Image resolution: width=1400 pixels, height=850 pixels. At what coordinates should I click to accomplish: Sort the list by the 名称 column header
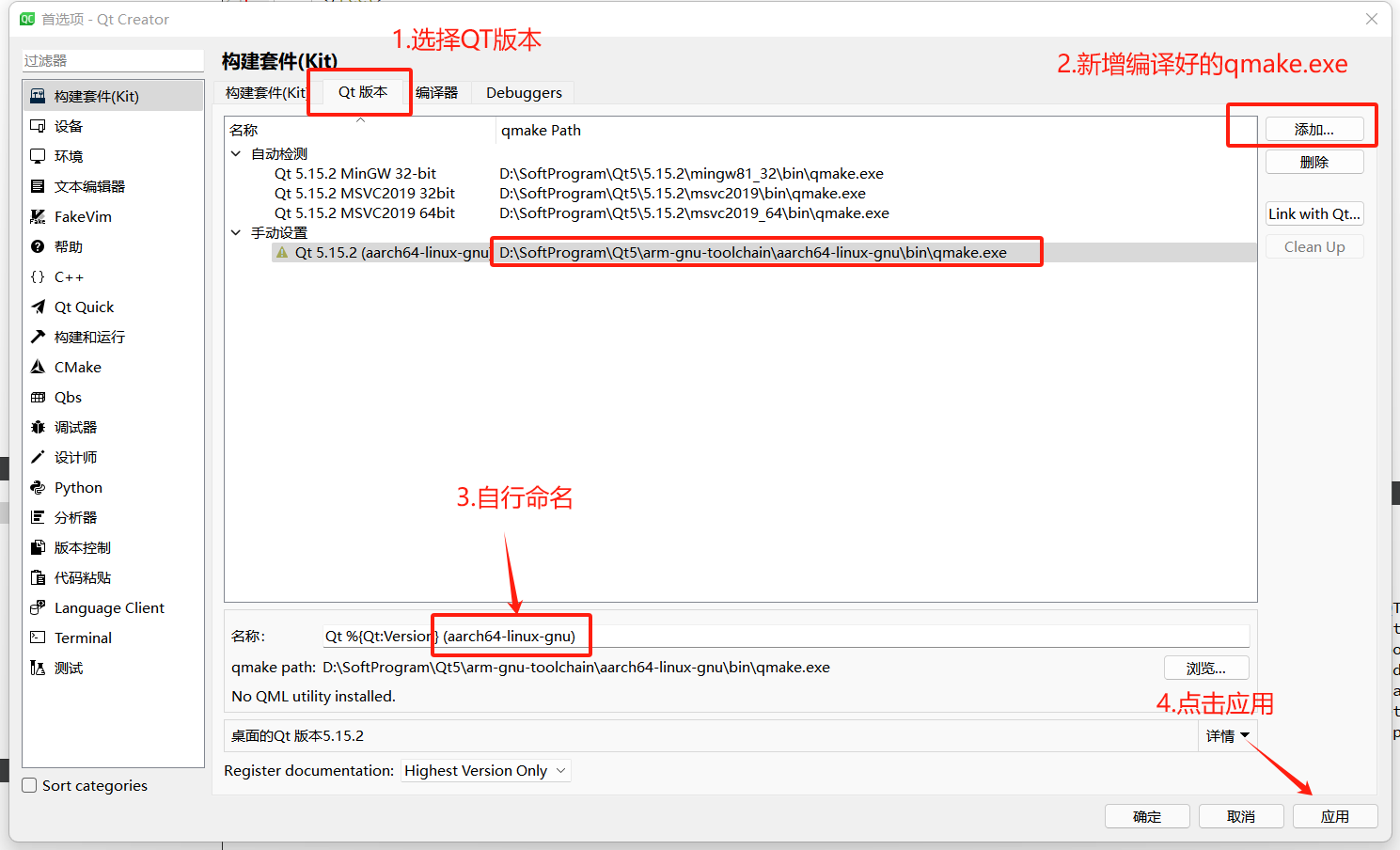pyautogui.click(x=244, y=130)
